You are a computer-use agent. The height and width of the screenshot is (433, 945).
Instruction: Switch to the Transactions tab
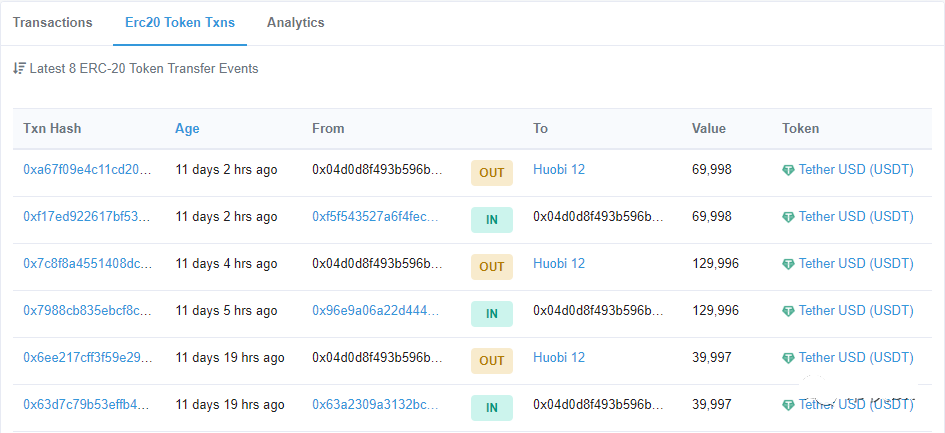click(x=53, y=22)
